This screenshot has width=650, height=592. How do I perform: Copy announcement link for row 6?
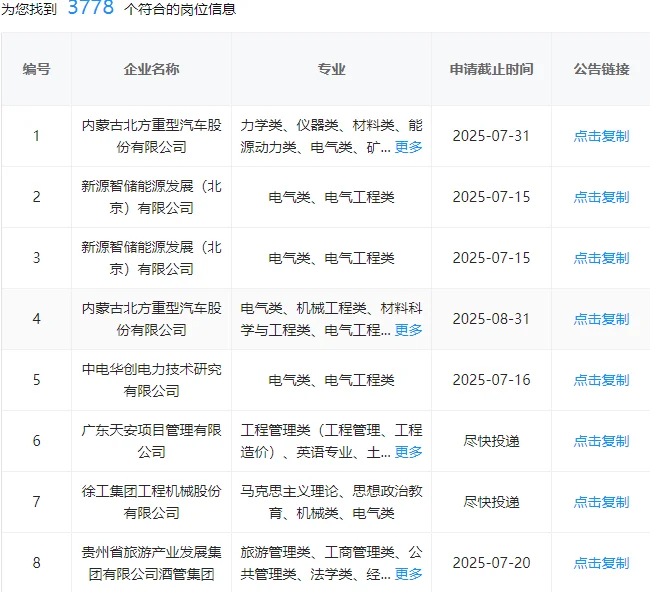(601, 441)
